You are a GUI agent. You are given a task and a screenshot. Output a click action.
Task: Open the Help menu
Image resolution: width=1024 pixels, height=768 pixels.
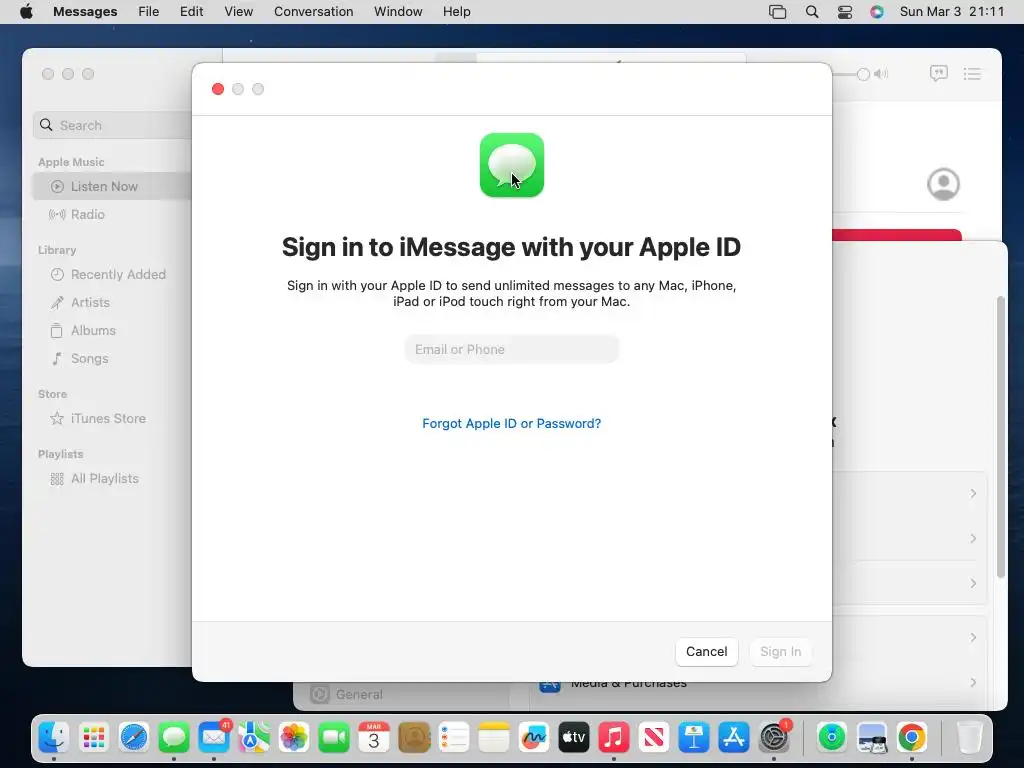point(456,12)
